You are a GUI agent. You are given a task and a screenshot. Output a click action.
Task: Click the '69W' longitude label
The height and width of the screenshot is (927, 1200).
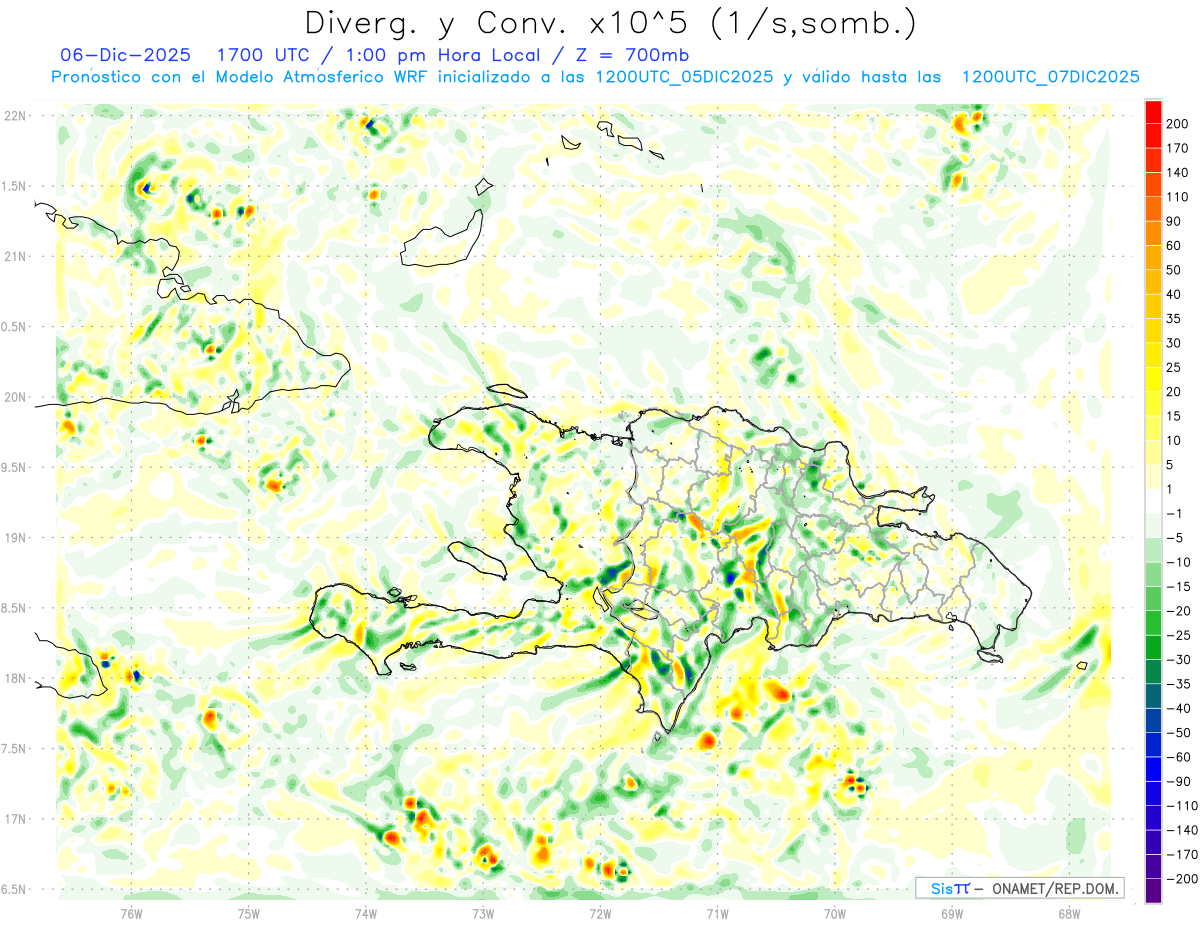[952, 914]
